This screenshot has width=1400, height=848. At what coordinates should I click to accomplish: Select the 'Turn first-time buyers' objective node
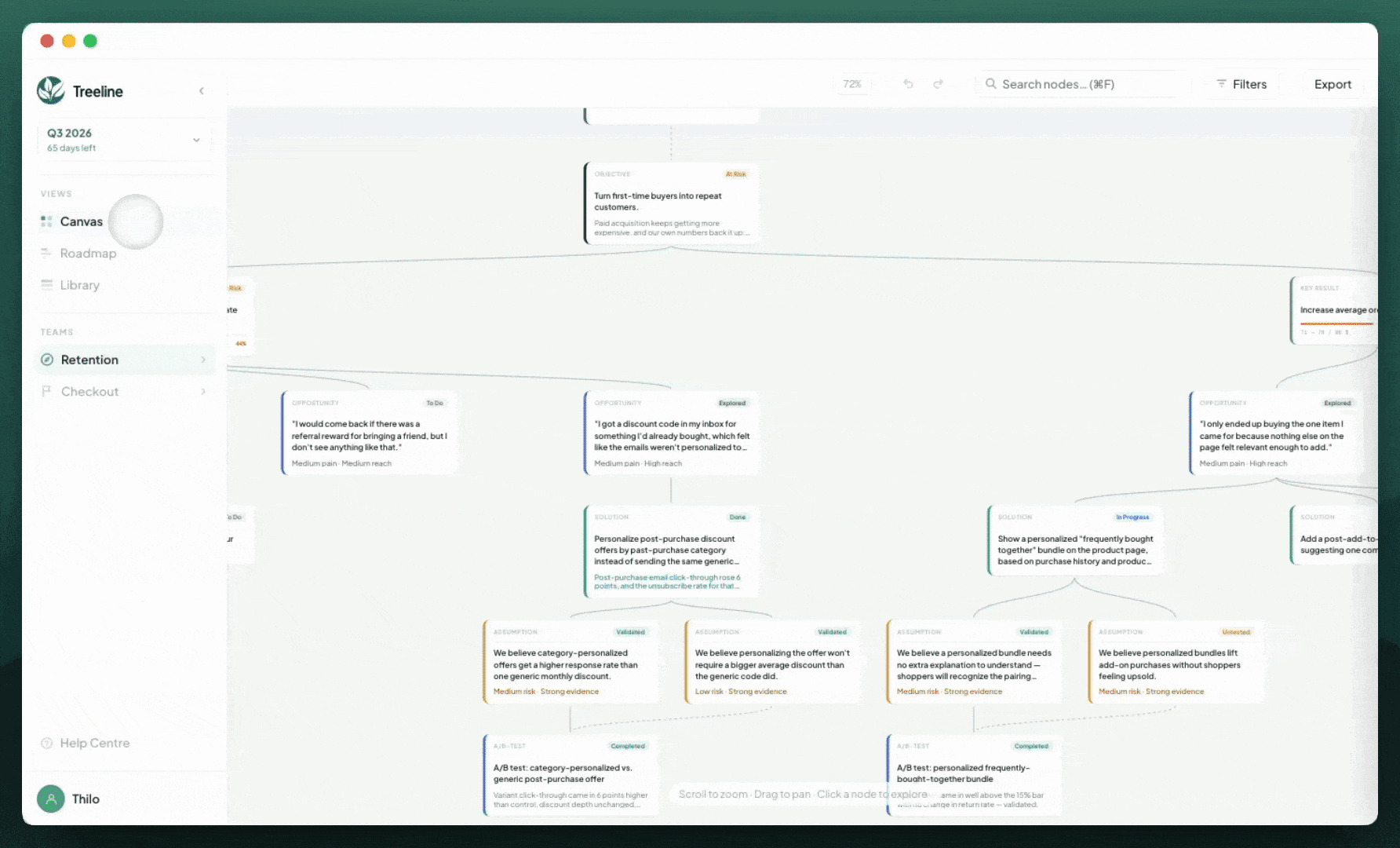click(671, 203)
